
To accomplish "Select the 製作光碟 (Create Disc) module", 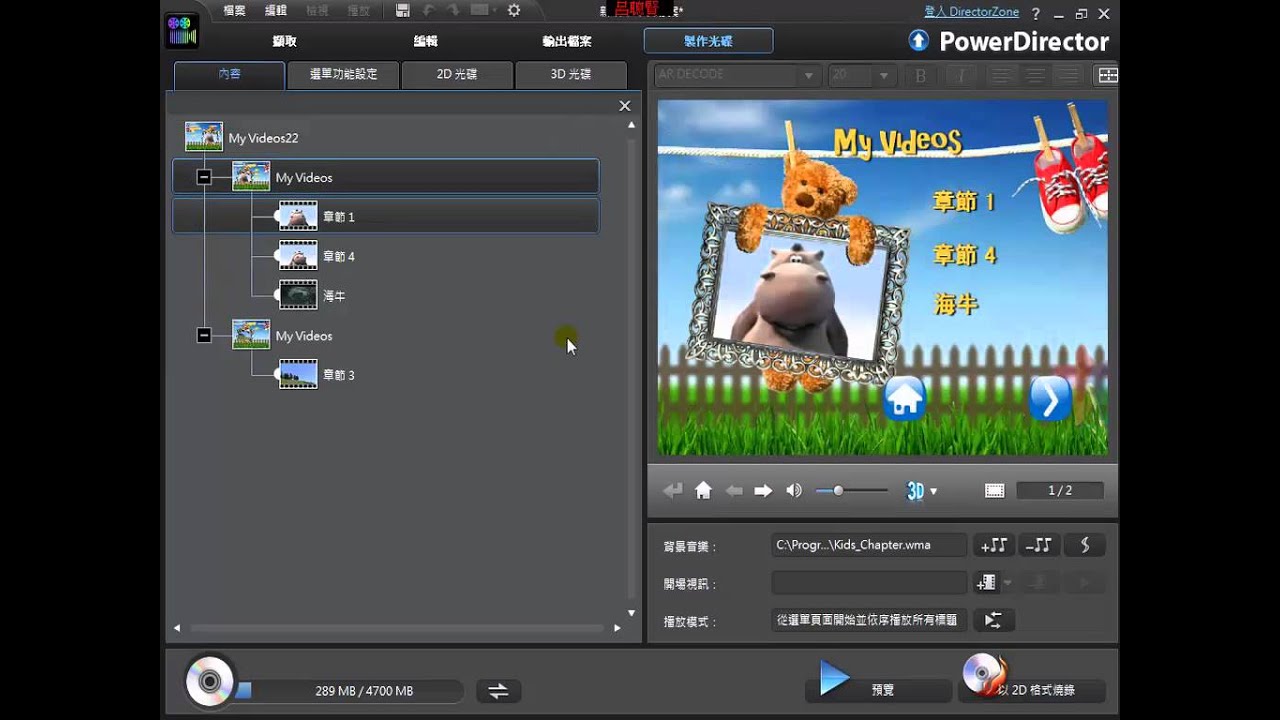I will pos(708,41).
